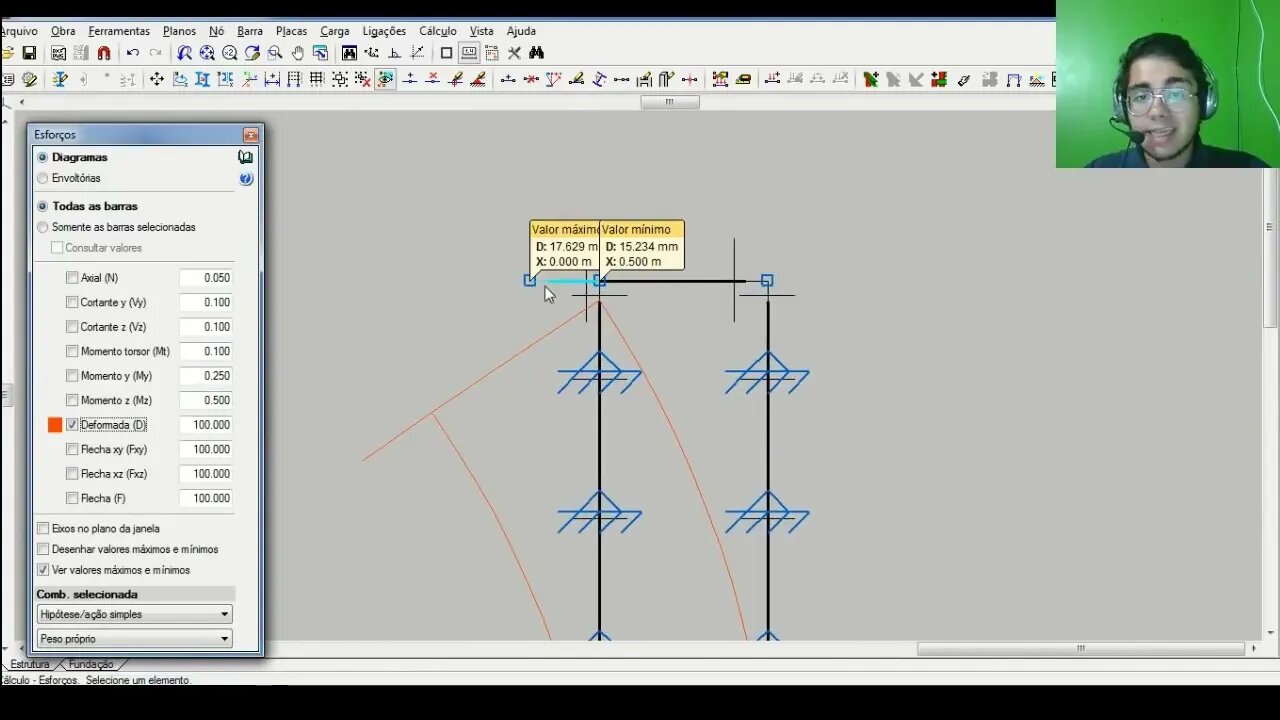The height and width of the screenshot is (720, 1280).
Task: Enable the Axial (N) checkbox
Action: coord(72,278)
